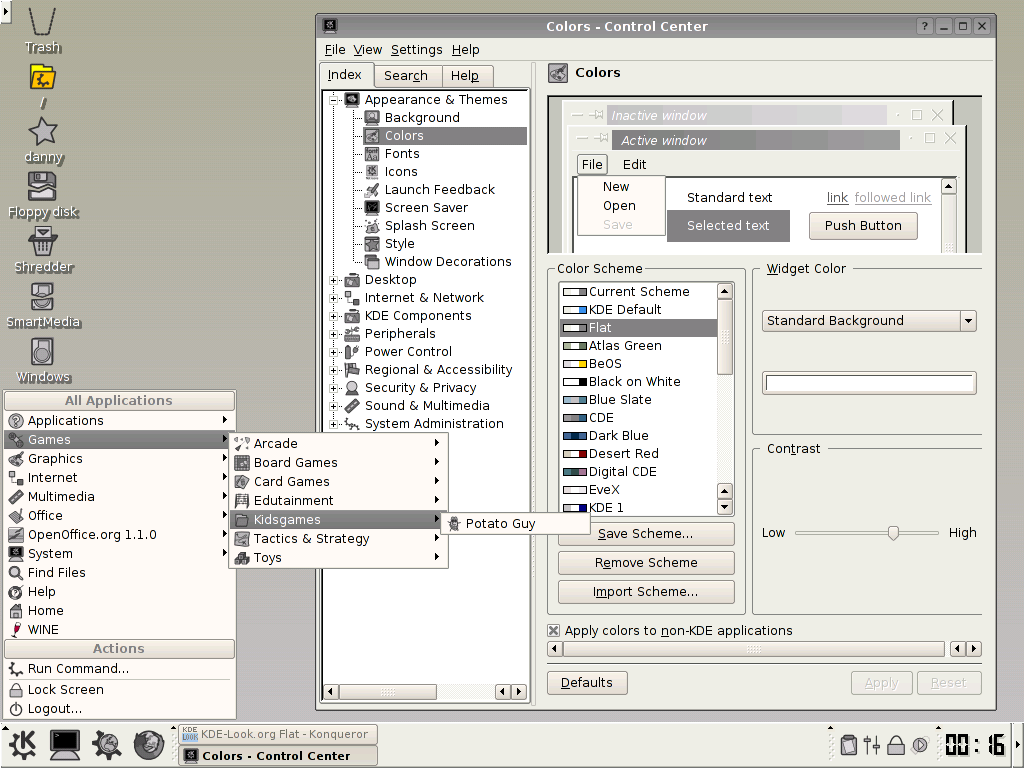The height and width of the screenshot is (768, 1024).
Task: Select the Screen Saver module icon
Action: 372,208
